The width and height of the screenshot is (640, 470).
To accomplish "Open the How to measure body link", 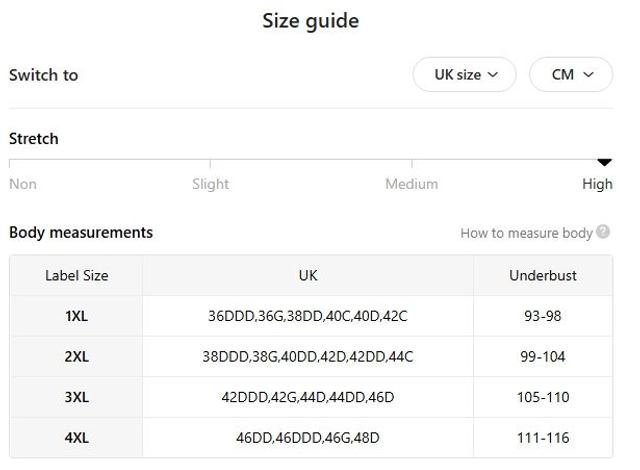I will (526, 233).
